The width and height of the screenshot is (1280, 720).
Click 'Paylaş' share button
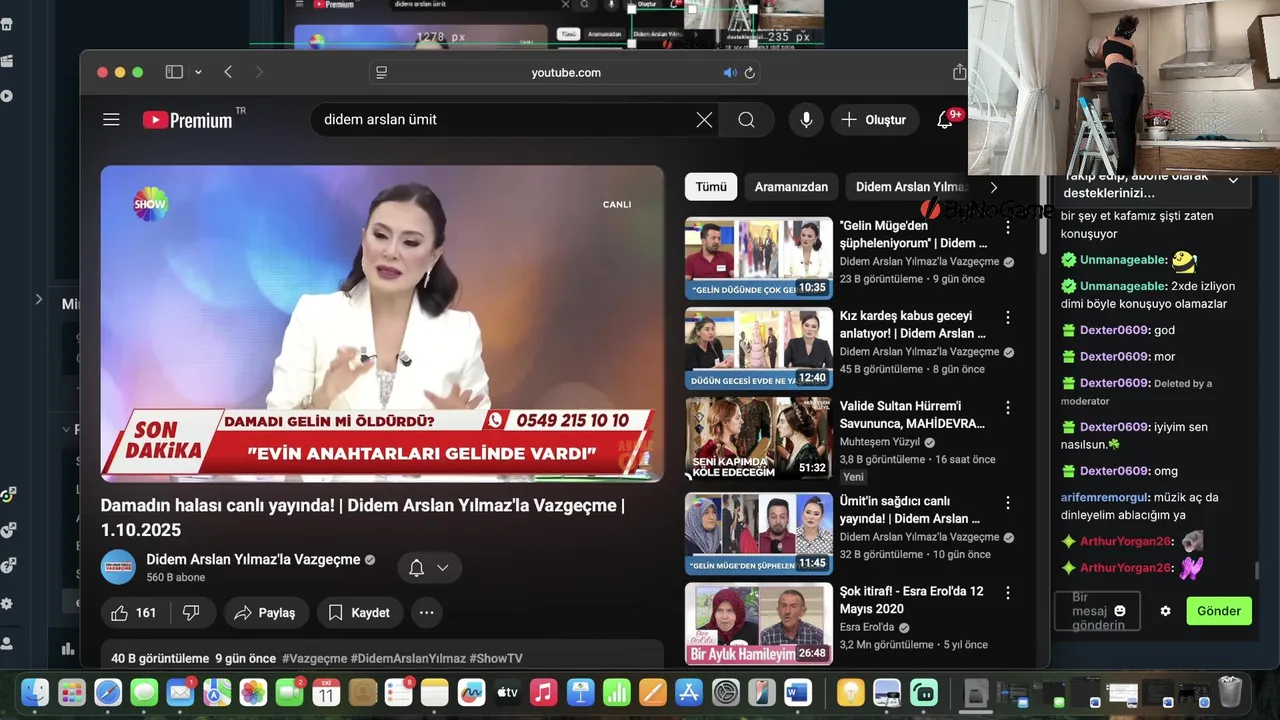[x=266, y=612]
